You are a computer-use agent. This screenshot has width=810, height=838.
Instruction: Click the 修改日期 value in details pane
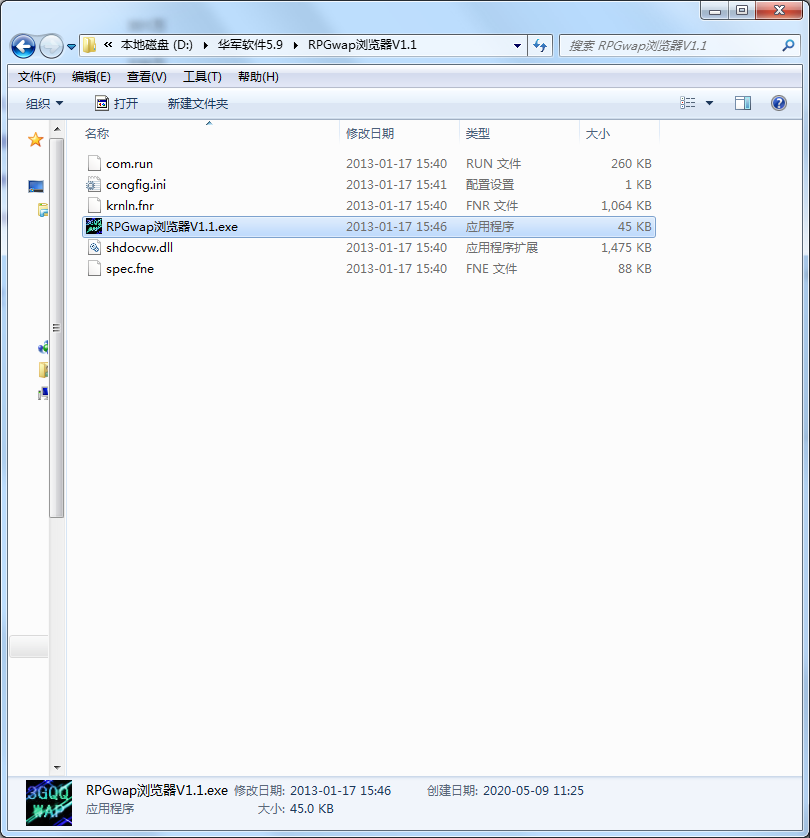pos(341,790)
